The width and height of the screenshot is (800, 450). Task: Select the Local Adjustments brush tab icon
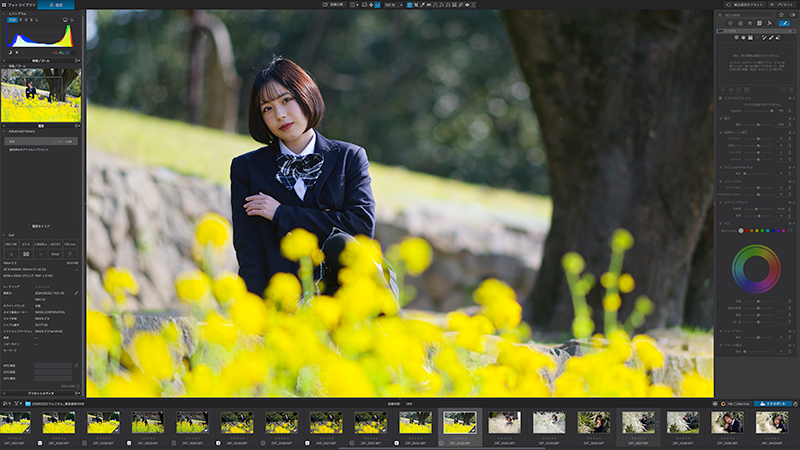784,23
